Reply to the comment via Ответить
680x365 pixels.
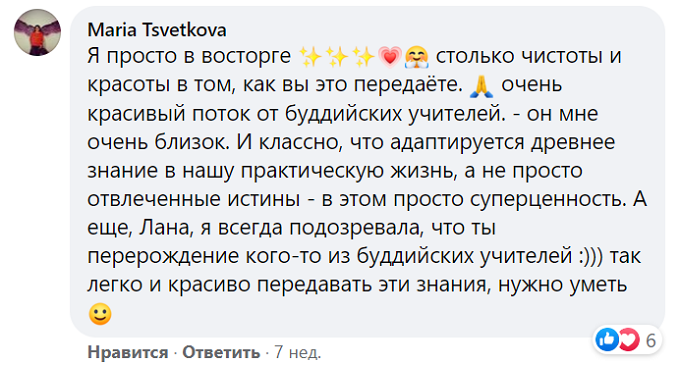(221, 352)
